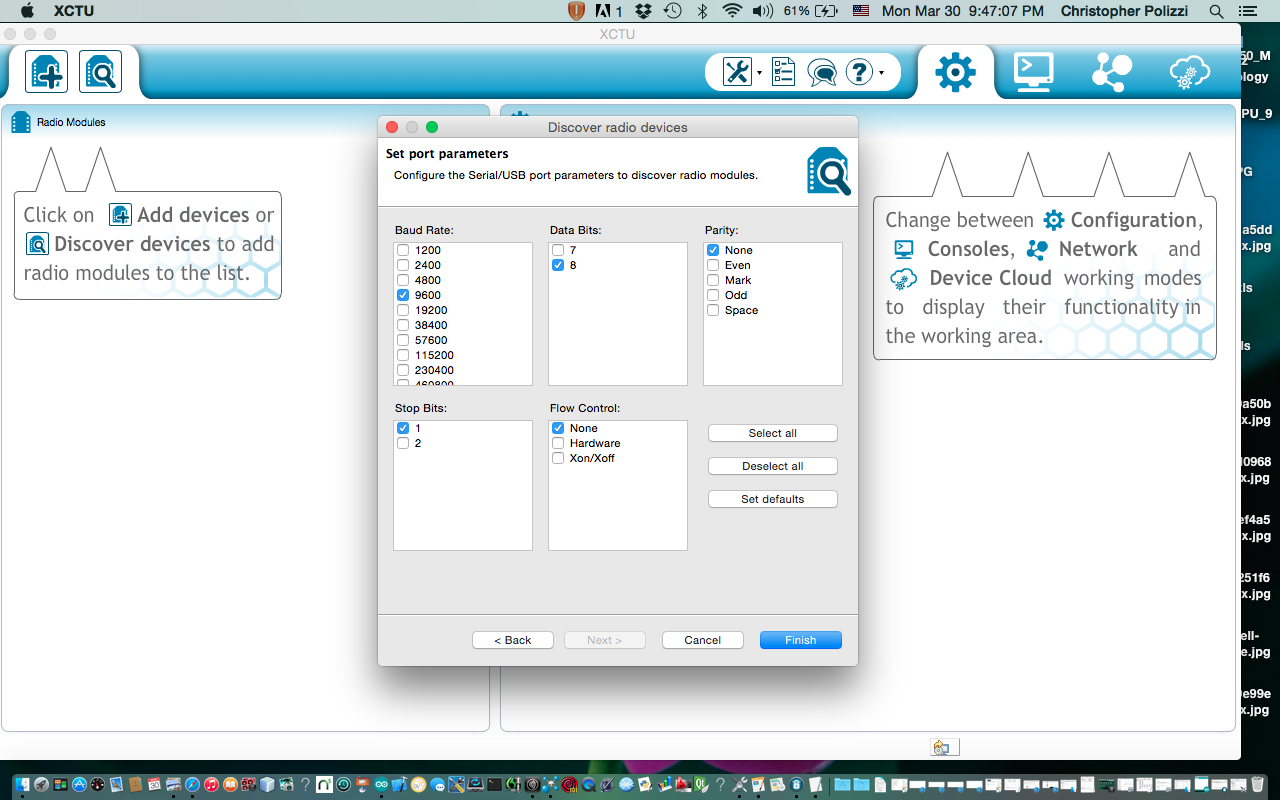1280x800 pixels.
Task: Click the Radio Modules panel icon
Action: pyautogui.click(x=21, y=123)
